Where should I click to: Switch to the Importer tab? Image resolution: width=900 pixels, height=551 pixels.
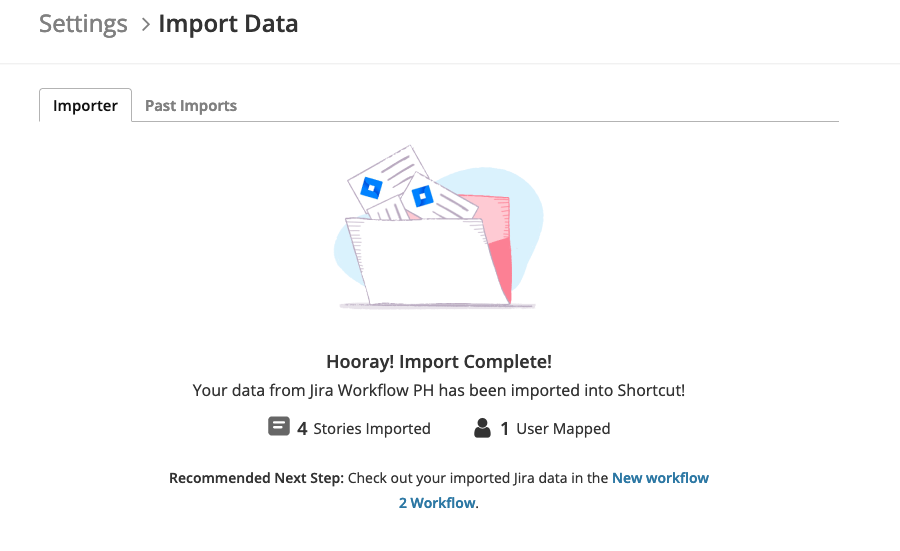tap(85, 105)
